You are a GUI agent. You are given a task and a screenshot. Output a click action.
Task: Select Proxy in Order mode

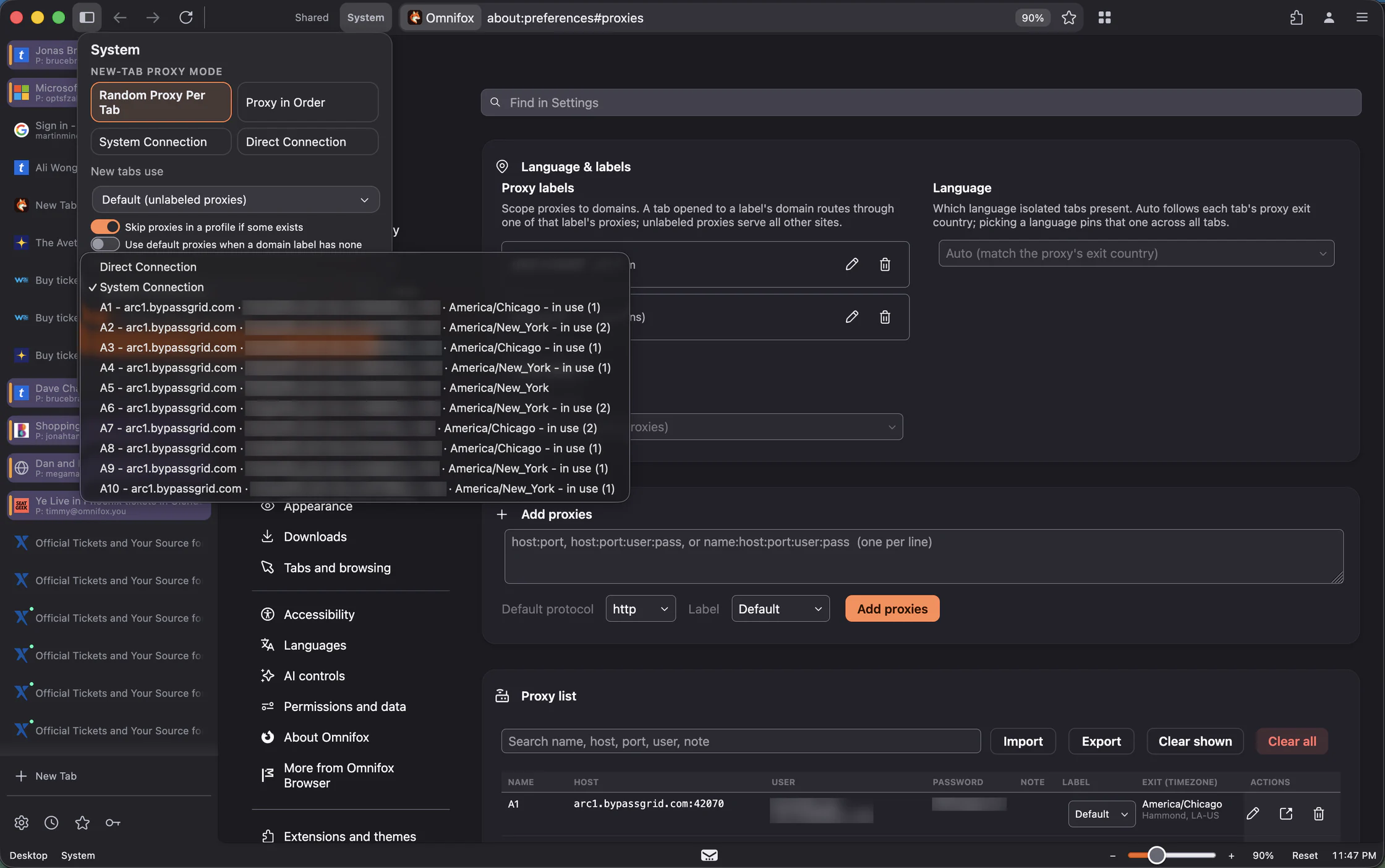coord(307,102)
